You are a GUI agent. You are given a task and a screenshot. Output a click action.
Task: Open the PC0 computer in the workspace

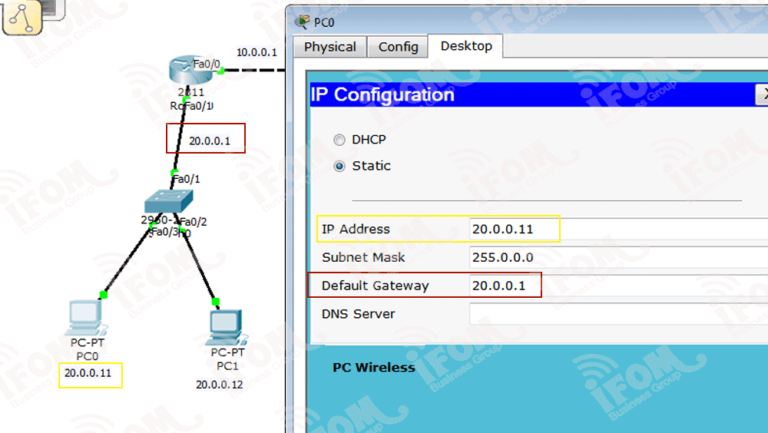coord(85,317)
